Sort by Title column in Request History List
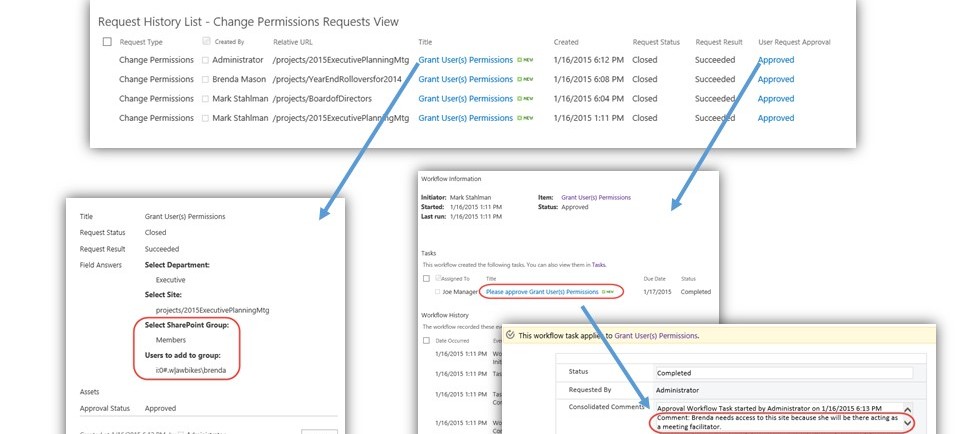Image resolution: width=960 pixels, height=434 pixels. pyautogui.click(x=425, y=42)
